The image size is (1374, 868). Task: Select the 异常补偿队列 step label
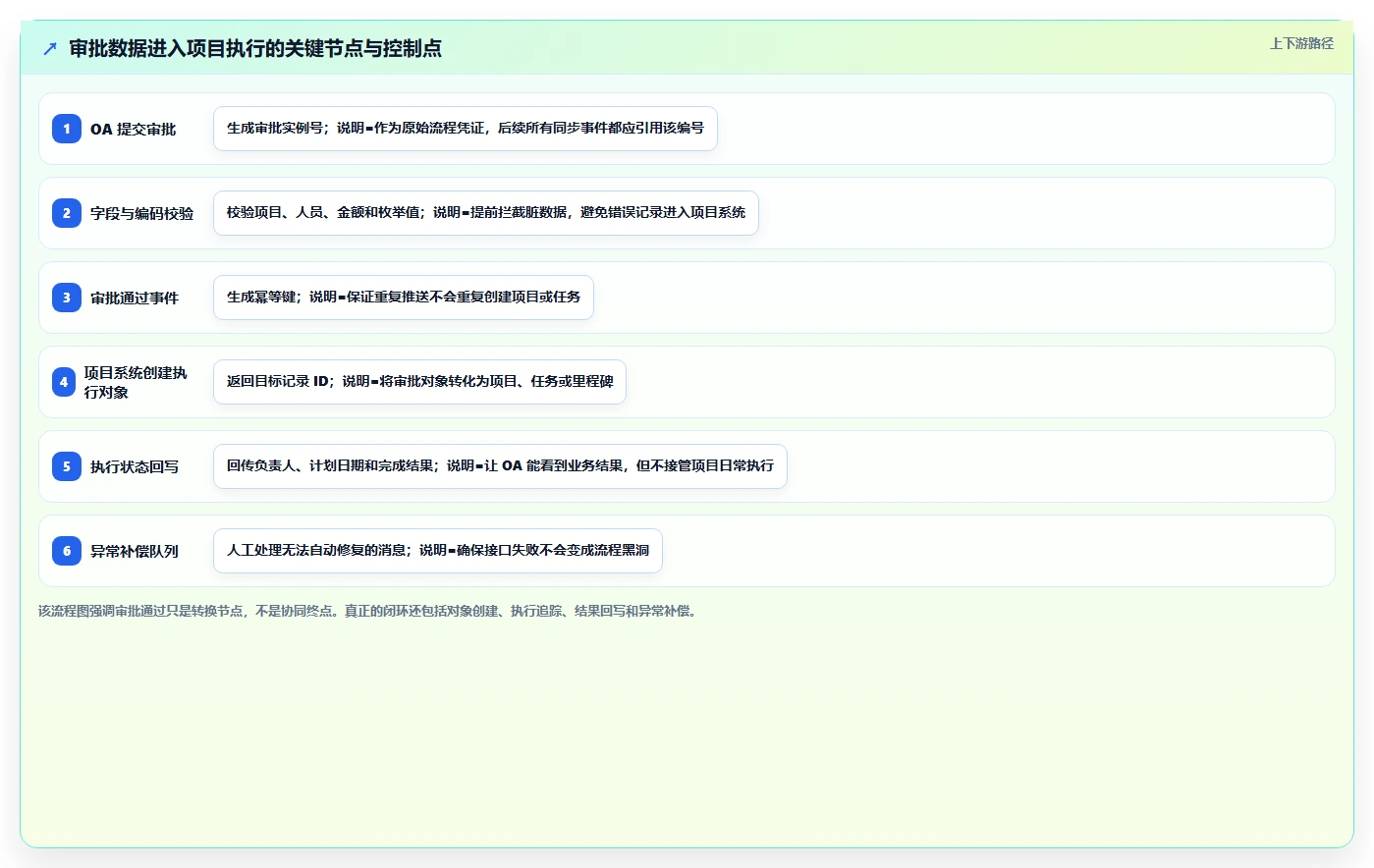click(135, 551)
